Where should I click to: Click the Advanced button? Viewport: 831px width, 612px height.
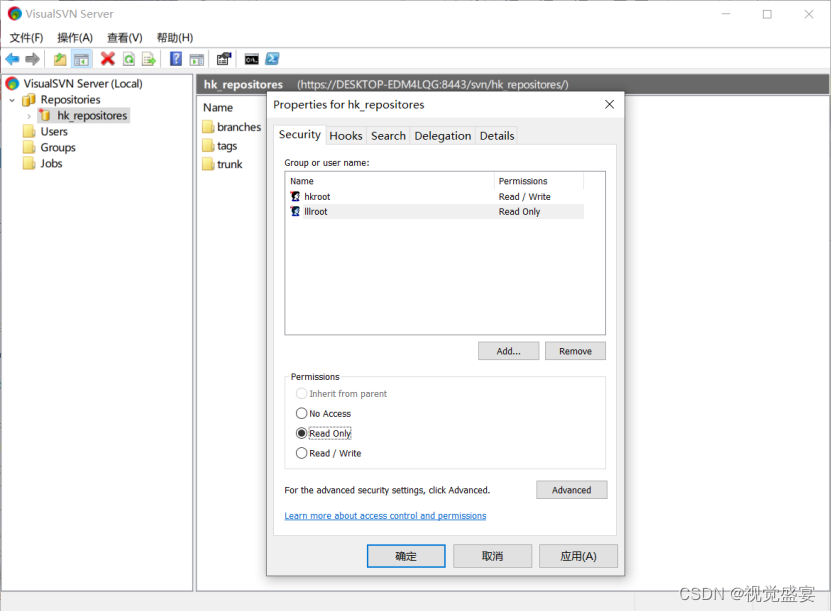pyautogui.click(x=571, y=490)
